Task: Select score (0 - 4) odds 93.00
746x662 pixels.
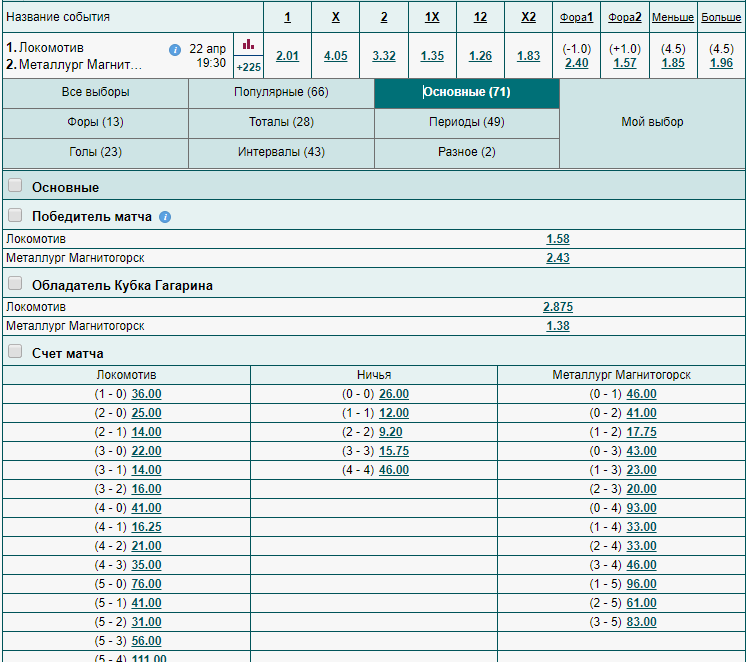Action: tap(641, 508)
